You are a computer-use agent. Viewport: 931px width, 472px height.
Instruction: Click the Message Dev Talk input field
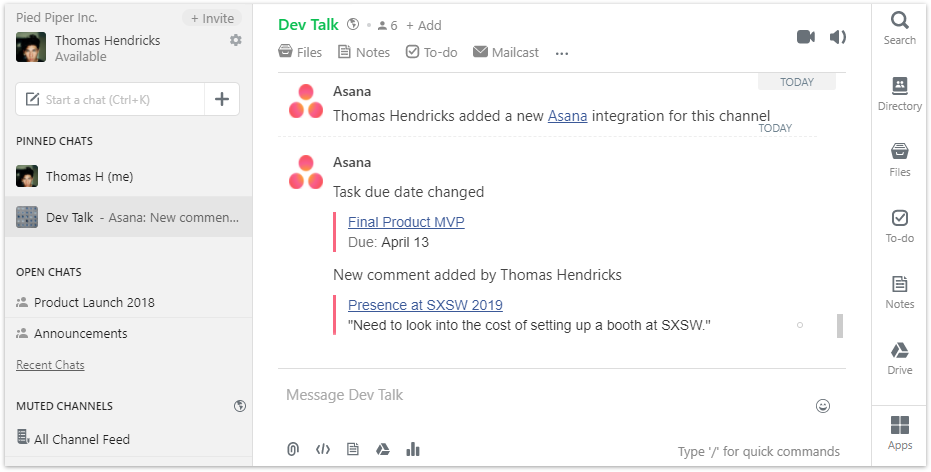tap(546, 395)
